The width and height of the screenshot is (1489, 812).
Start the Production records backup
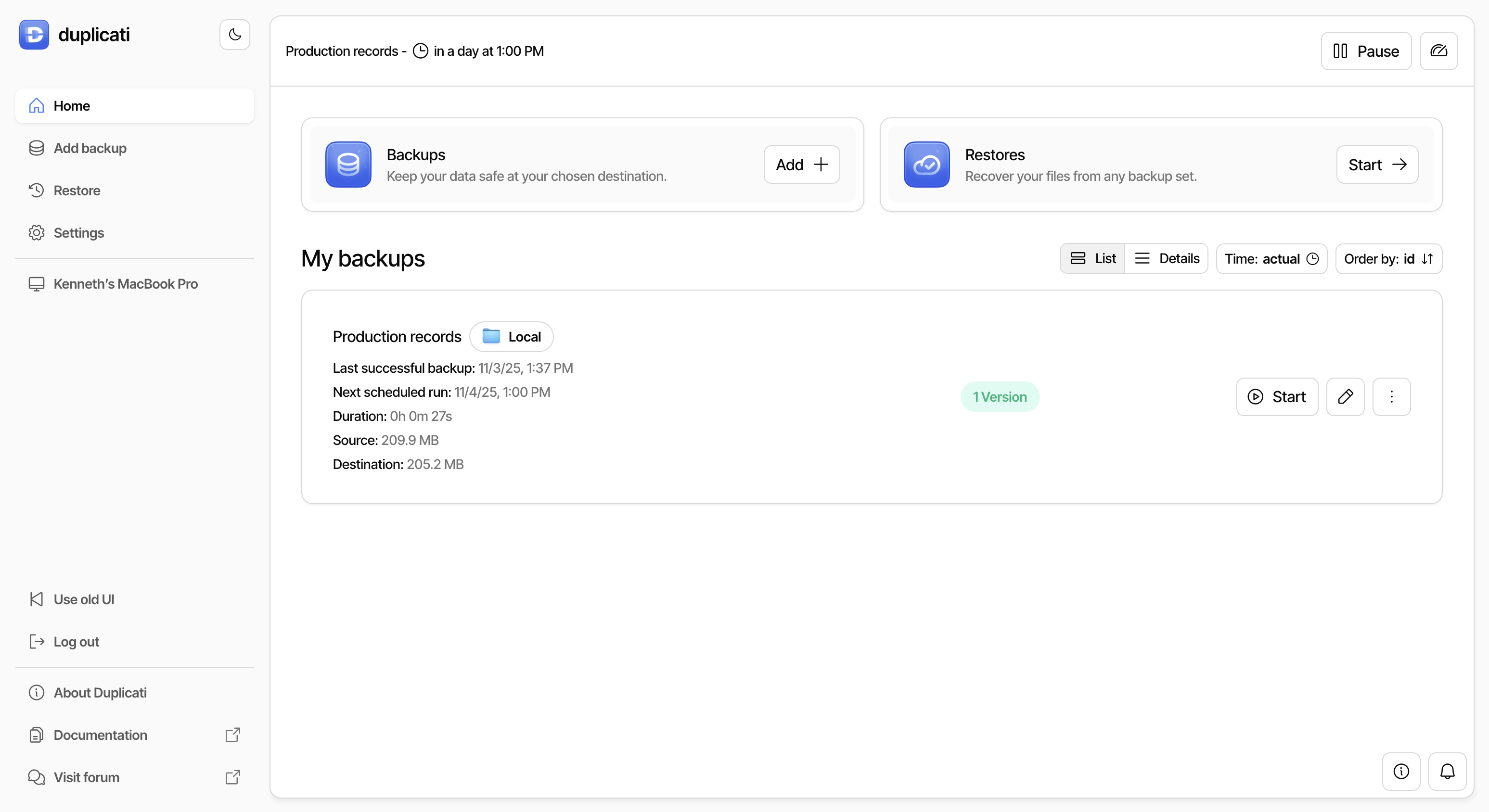coord(1276,396)
